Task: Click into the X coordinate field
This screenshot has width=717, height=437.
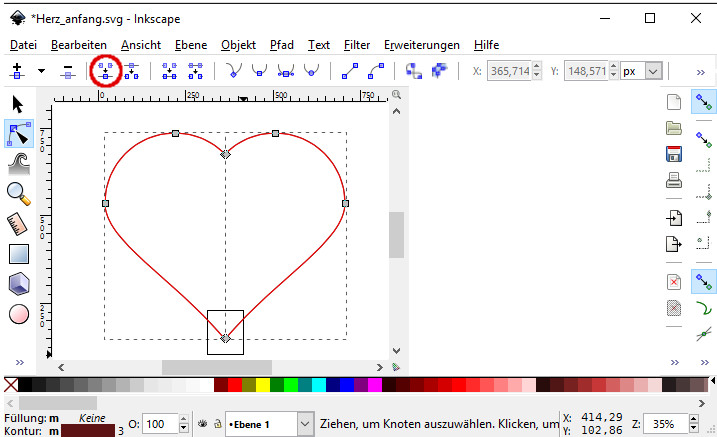Action: 507,72
